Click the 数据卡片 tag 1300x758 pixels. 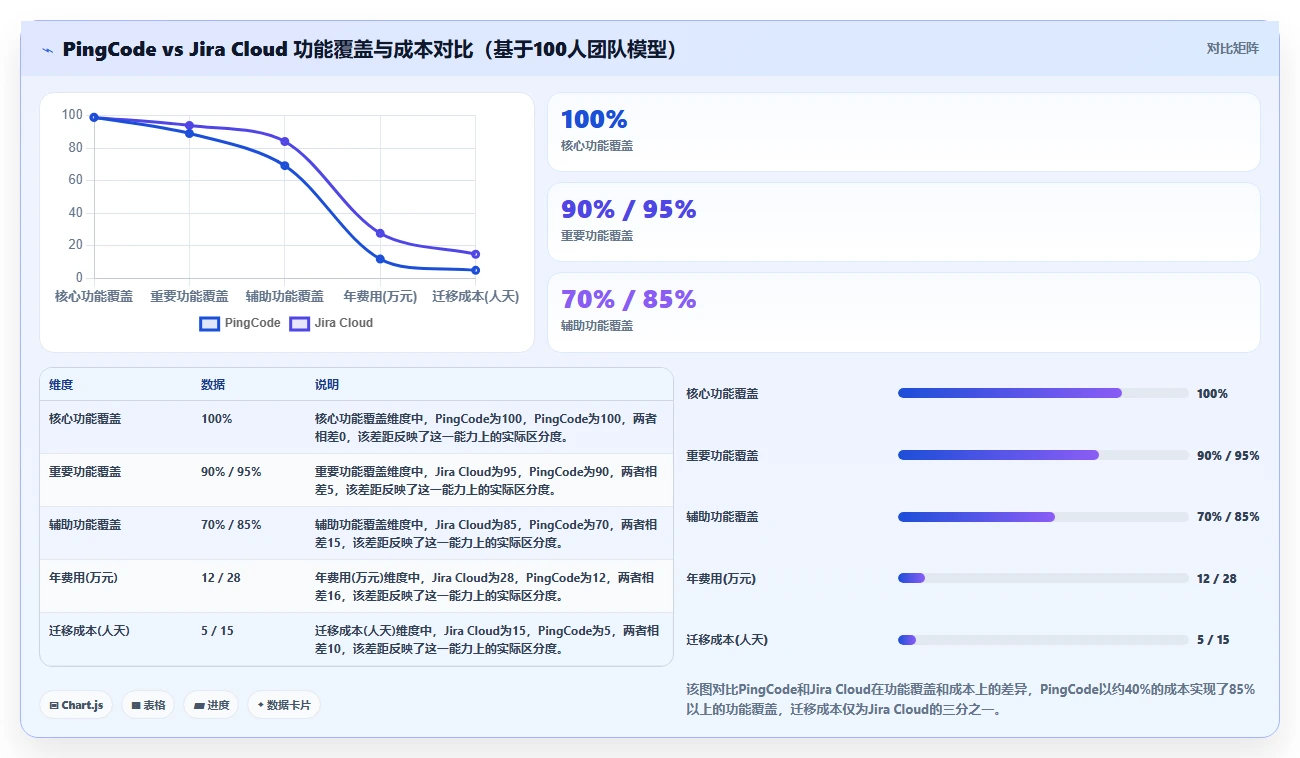[284, 705]
